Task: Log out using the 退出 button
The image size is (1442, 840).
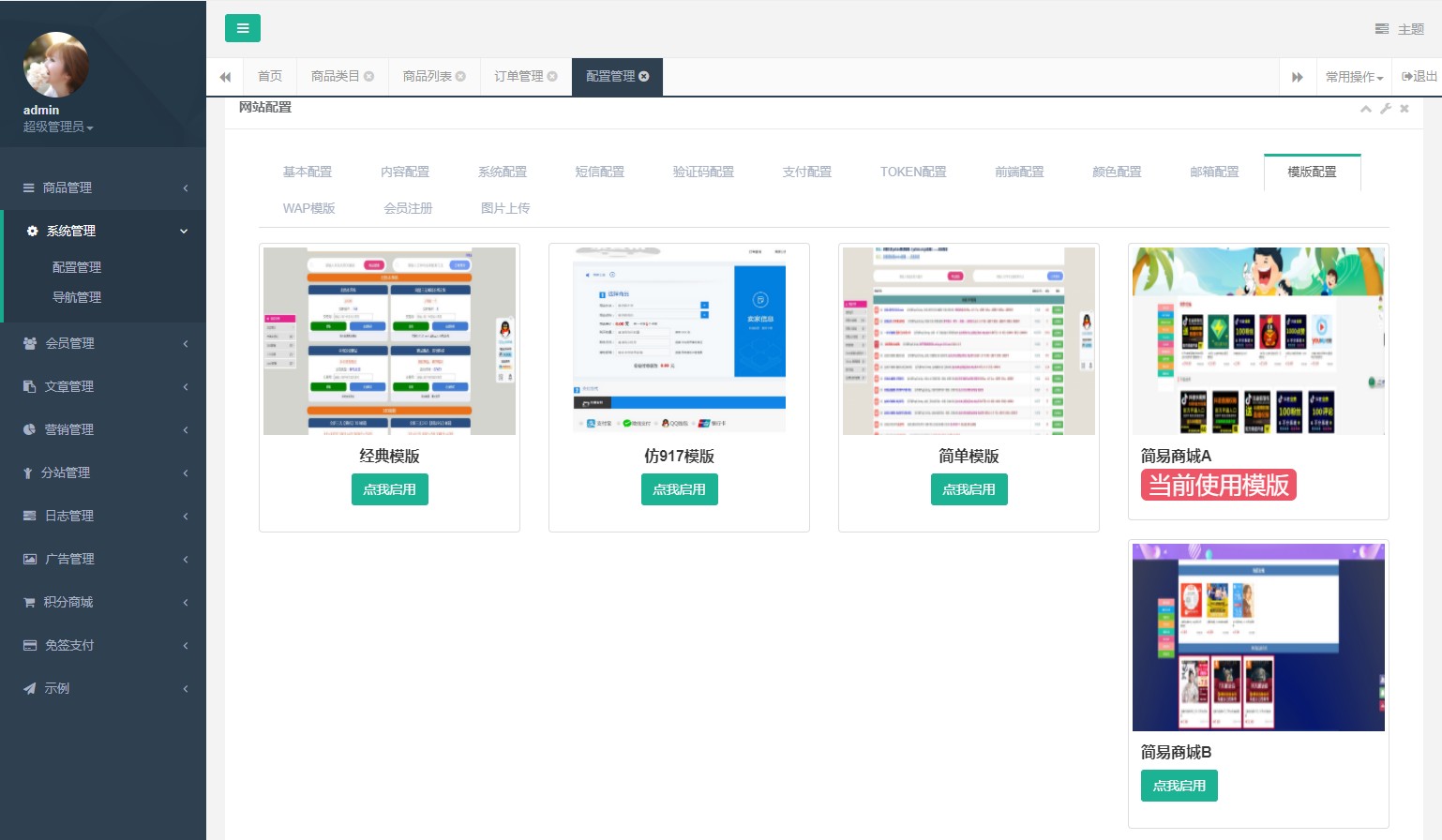Action: (1419, 77)
